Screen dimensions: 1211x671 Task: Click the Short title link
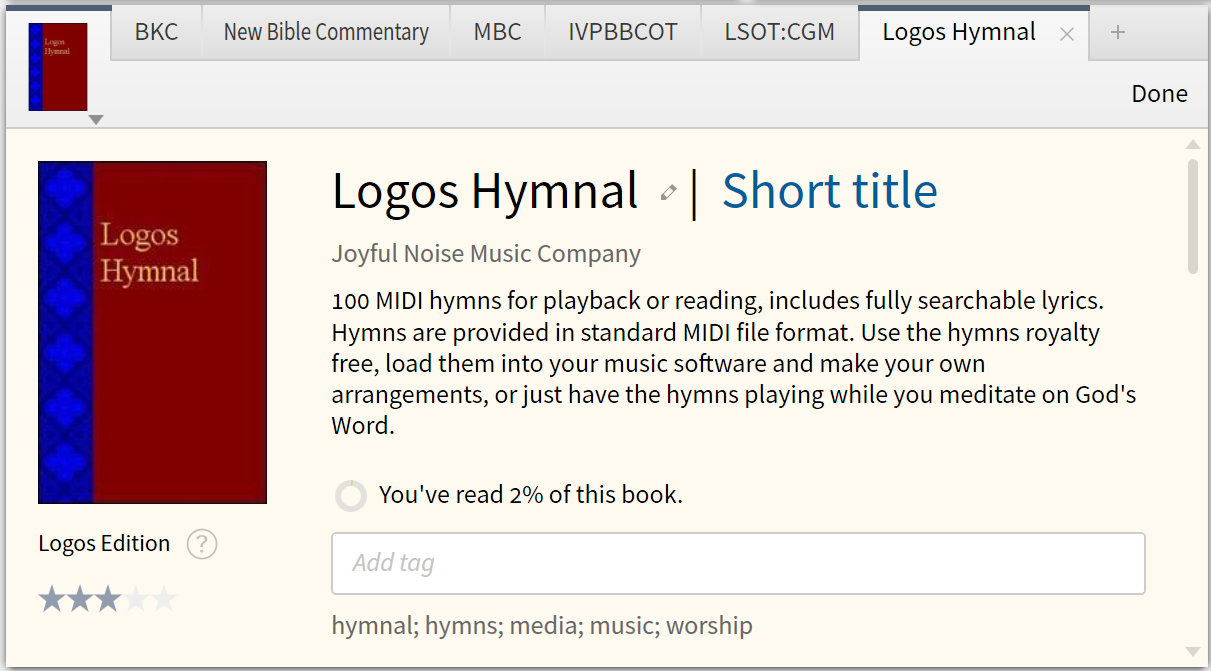pos(830,190)
